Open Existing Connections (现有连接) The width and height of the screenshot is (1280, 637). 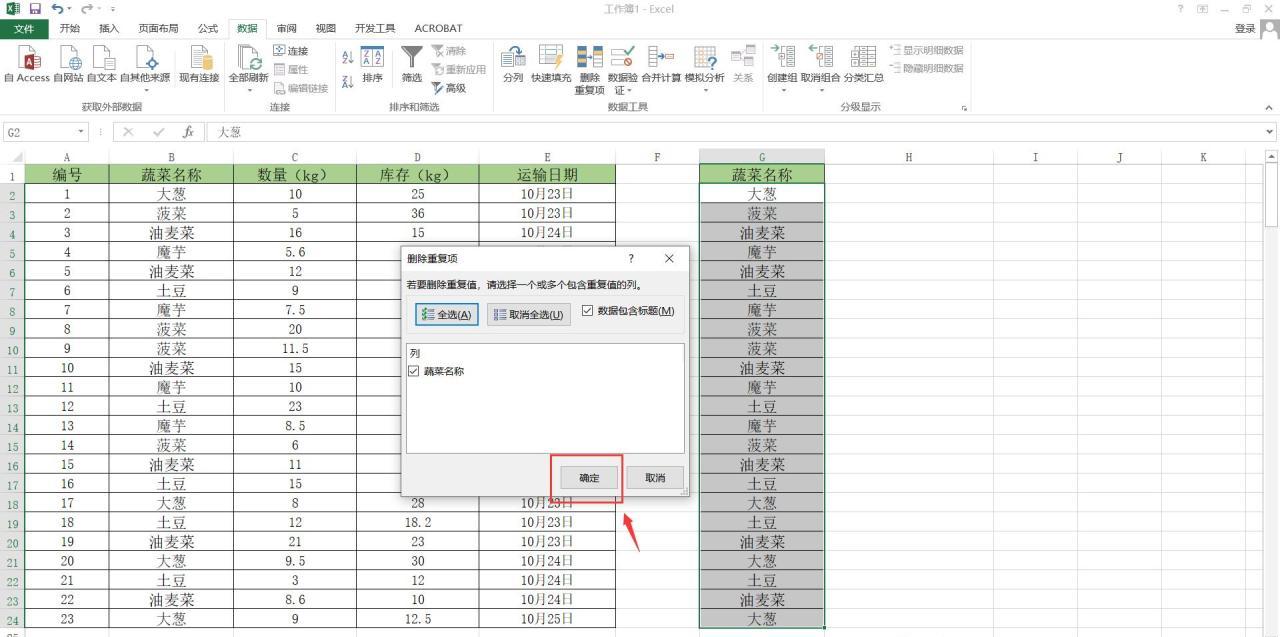click(x=199, y=64)
